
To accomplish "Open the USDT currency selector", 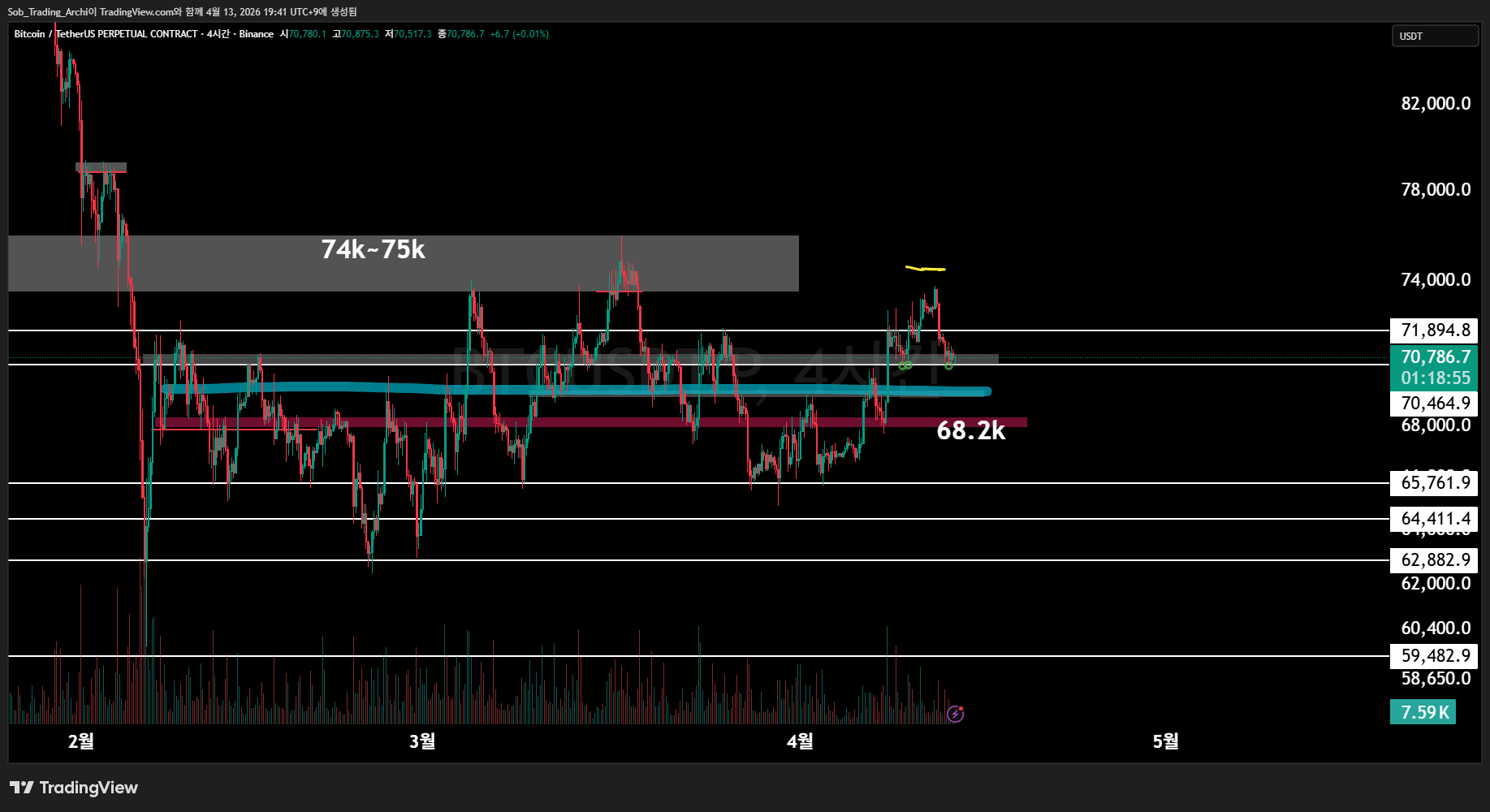I will (x=1435, y=36).
